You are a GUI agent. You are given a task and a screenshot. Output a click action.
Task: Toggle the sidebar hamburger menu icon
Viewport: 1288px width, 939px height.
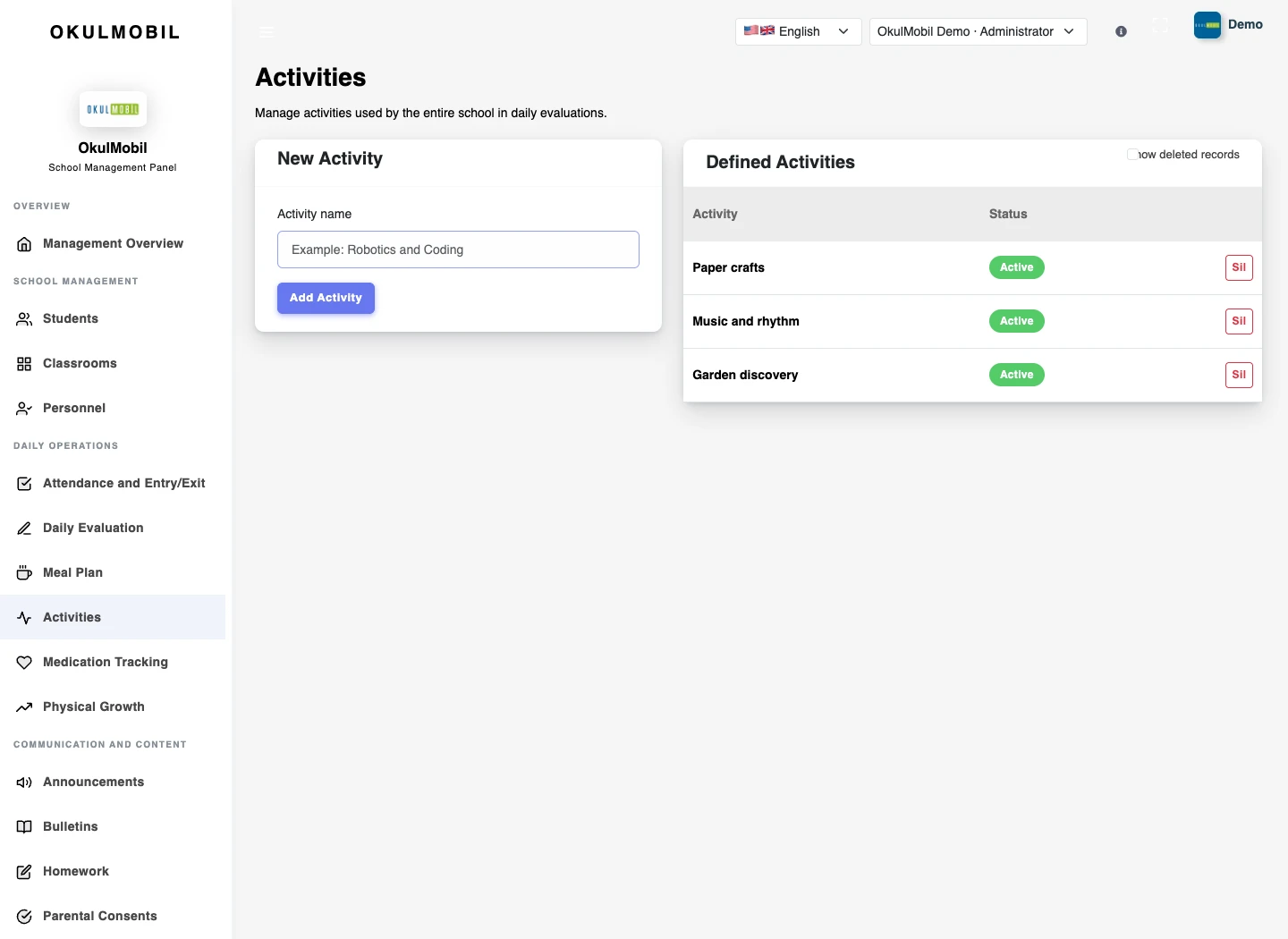267,32
